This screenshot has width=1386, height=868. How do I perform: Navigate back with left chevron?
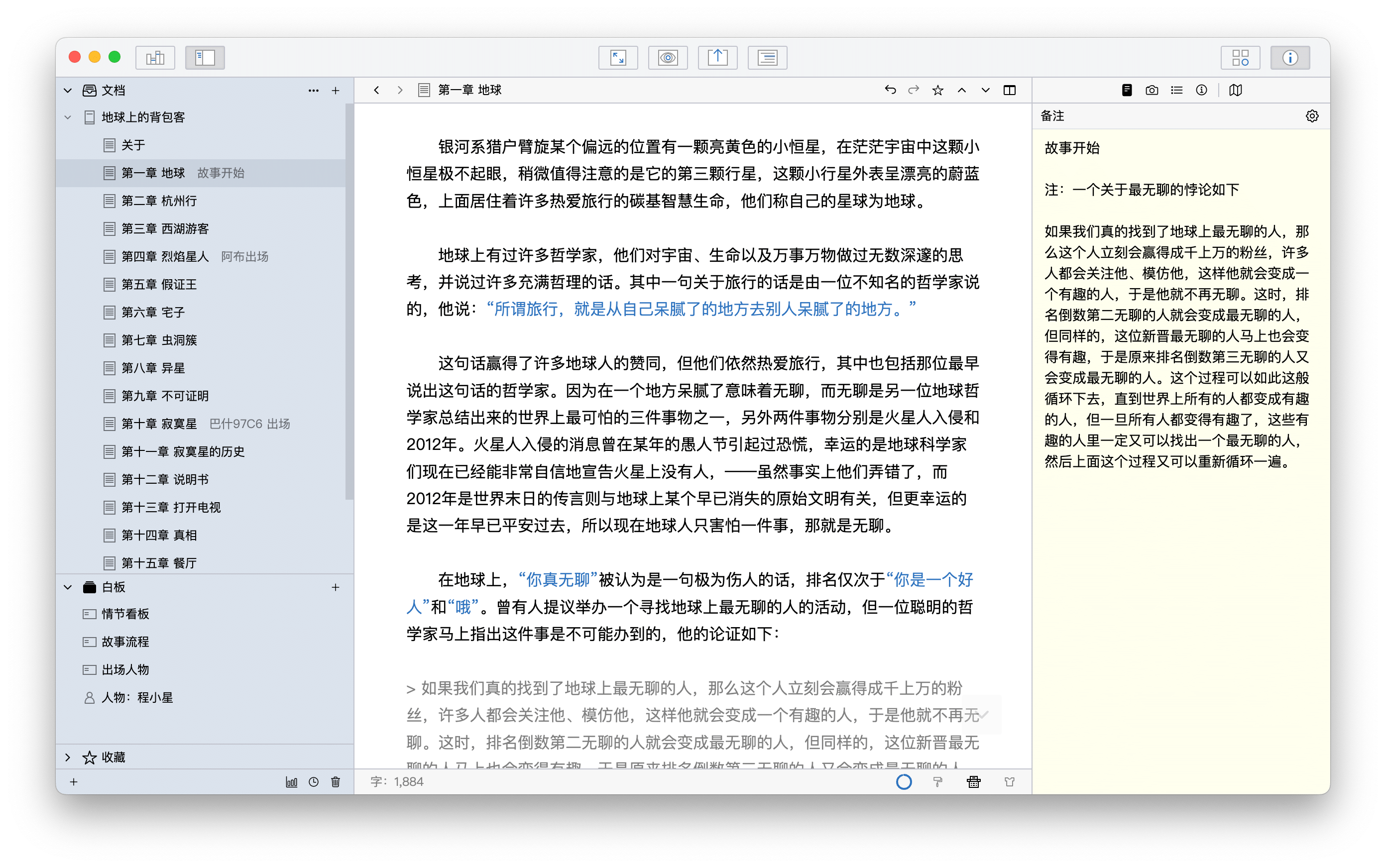tap(376, 90)
